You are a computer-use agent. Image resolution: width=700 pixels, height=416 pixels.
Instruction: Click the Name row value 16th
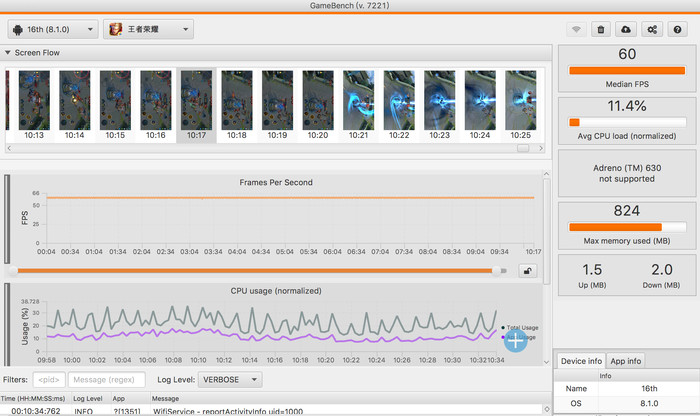click(x=649, y=389)
